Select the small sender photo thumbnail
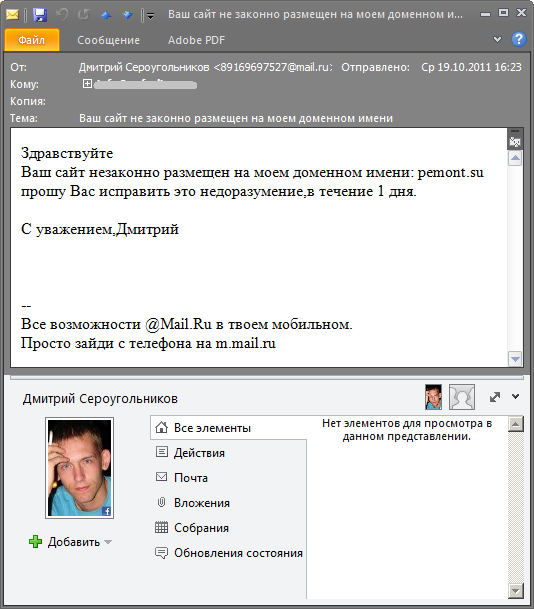 tap(433, 397)
